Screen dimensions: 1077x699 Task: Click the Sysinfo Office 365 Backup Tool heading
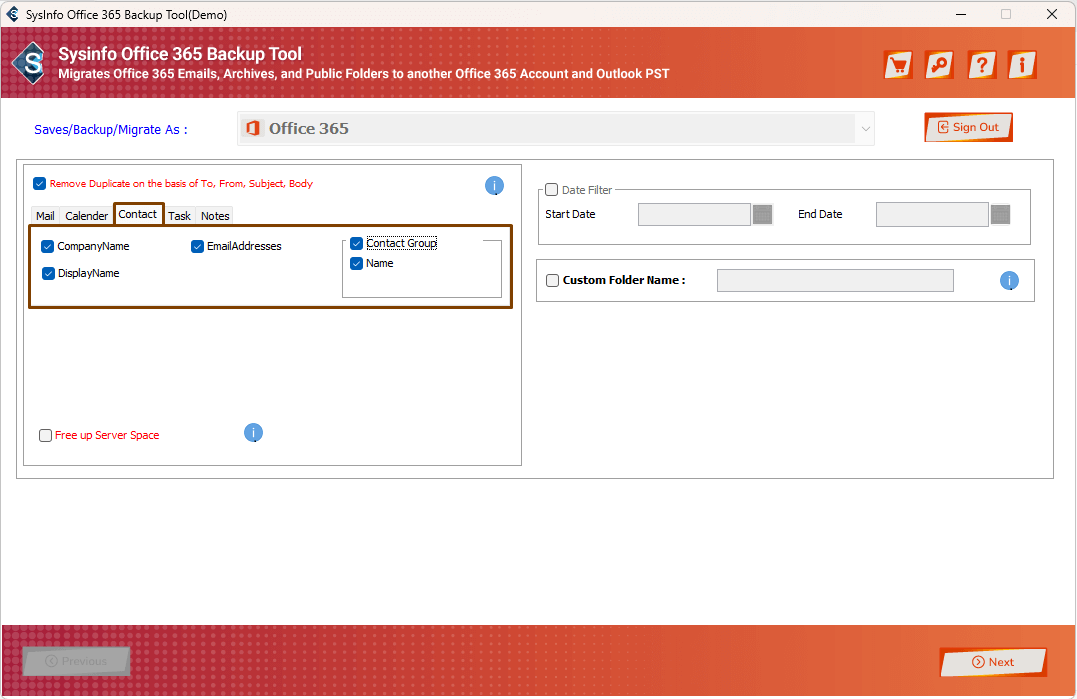[x=180, y=54]
